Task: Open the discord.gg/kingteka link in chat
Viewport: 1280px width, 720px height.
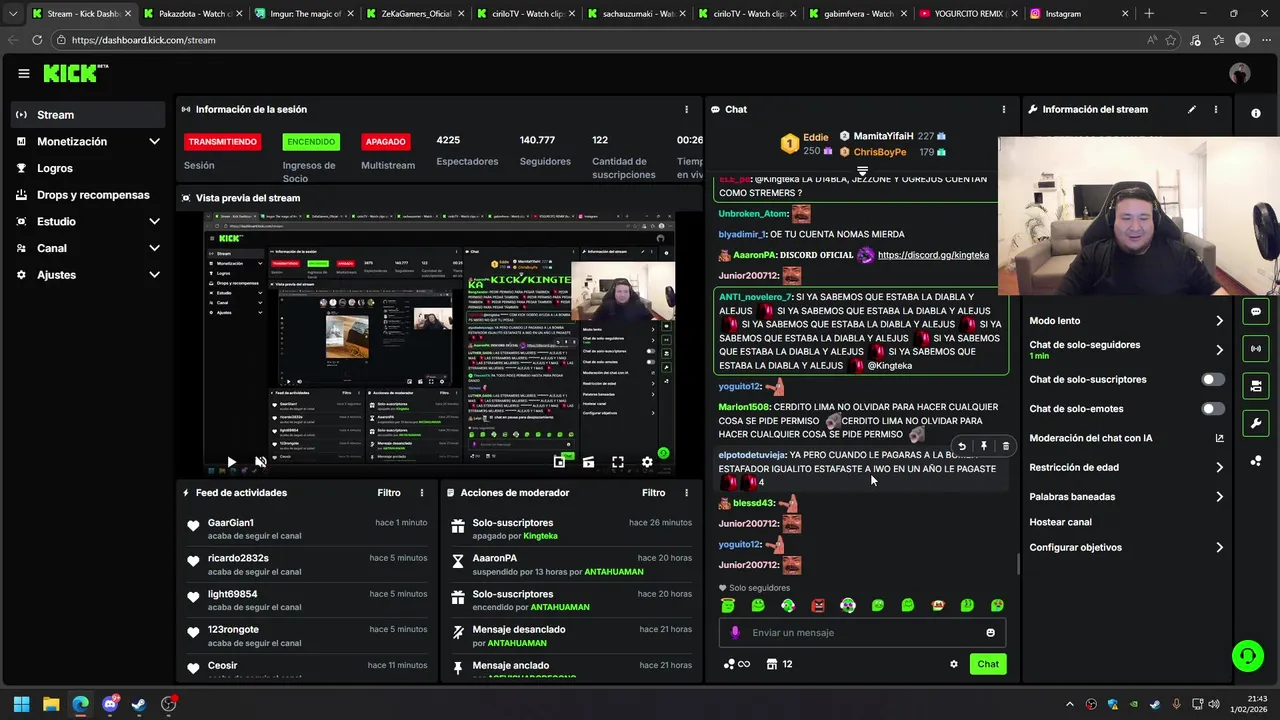Action: coord(933,255)
